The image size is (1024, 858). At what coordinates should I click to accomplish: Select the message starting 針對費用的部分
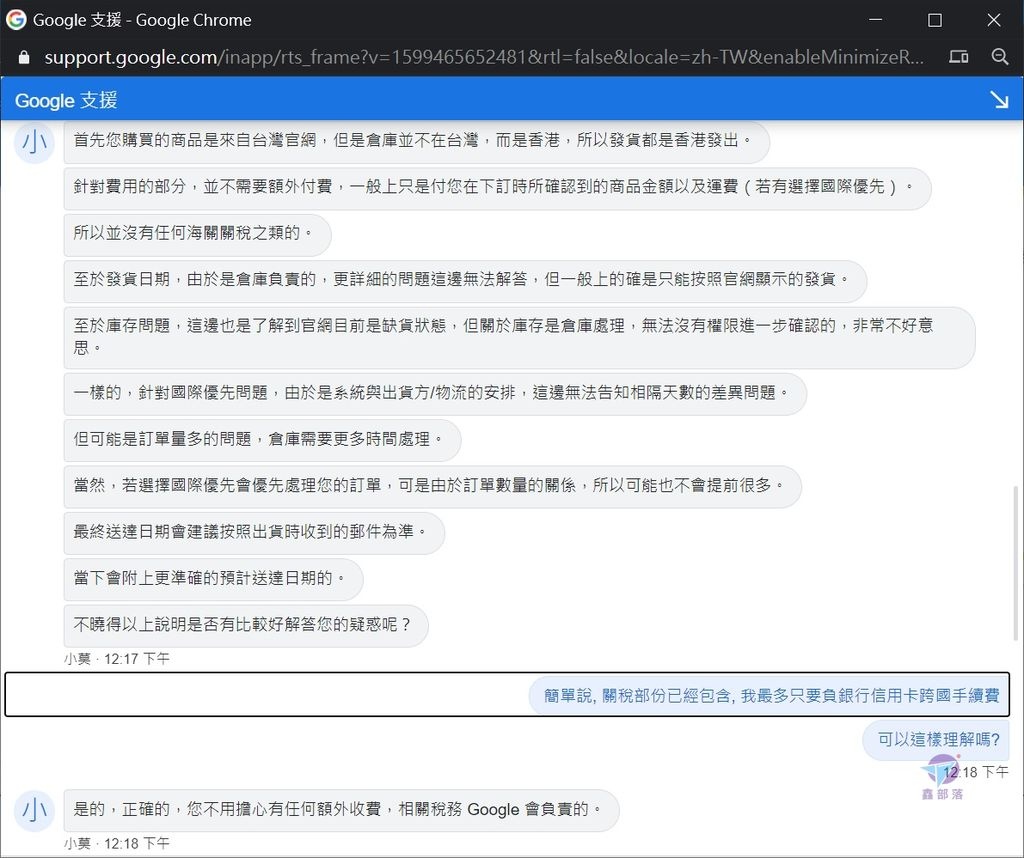(497, 188)
